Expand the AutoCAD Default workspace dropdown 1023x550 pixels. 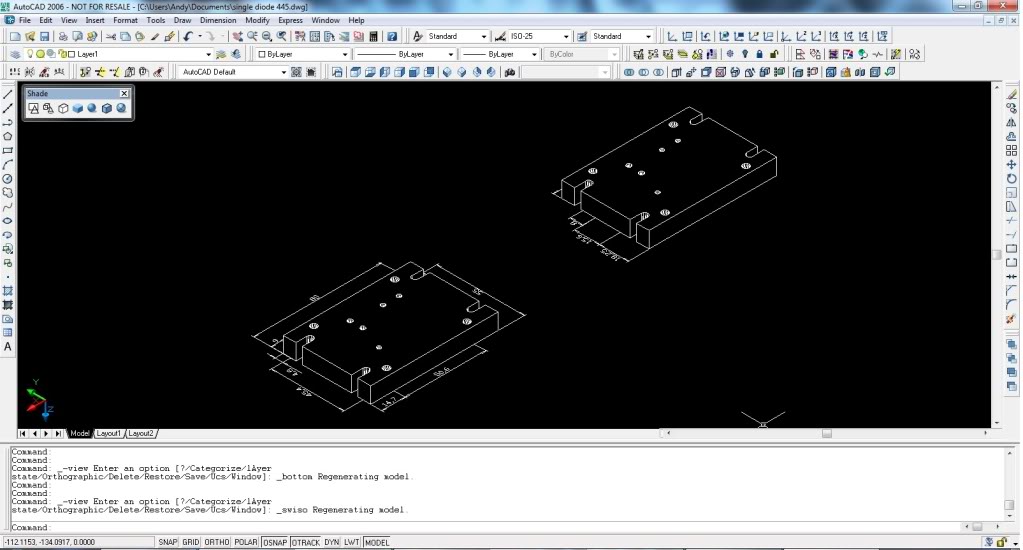point(283,72)
